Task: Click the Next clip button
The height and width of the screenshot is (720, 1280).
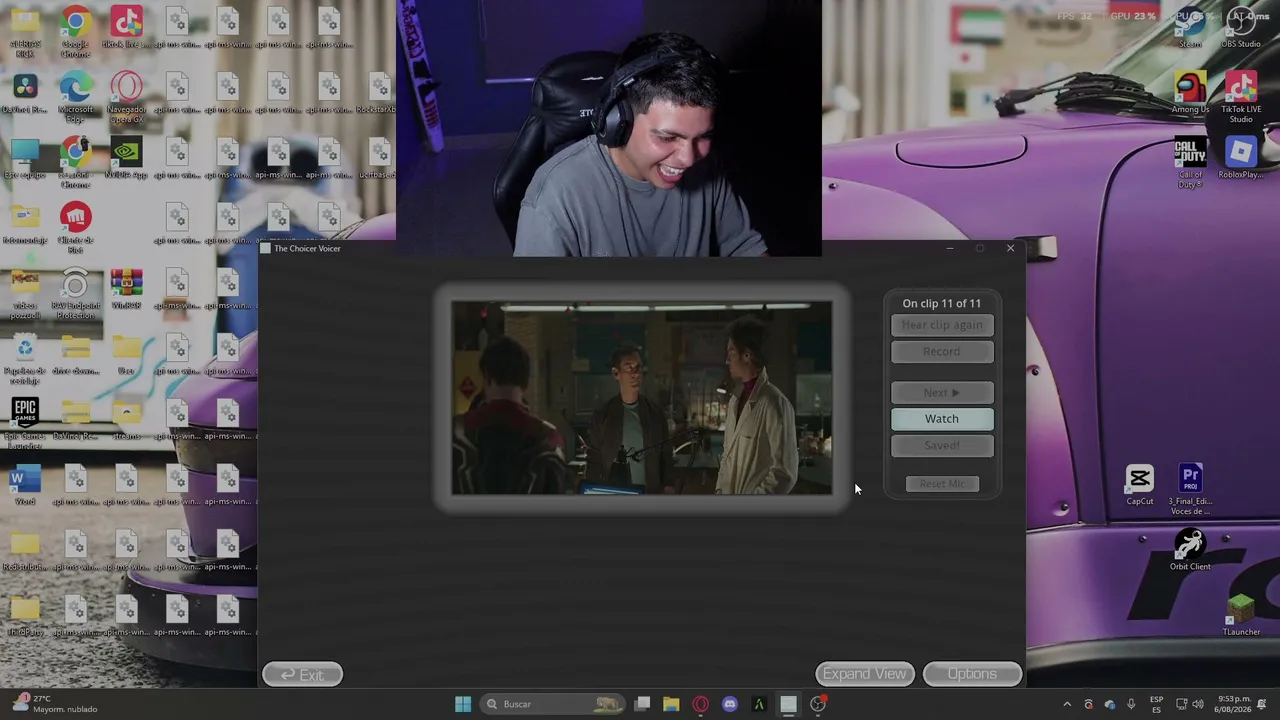Action: pos(942,393)
